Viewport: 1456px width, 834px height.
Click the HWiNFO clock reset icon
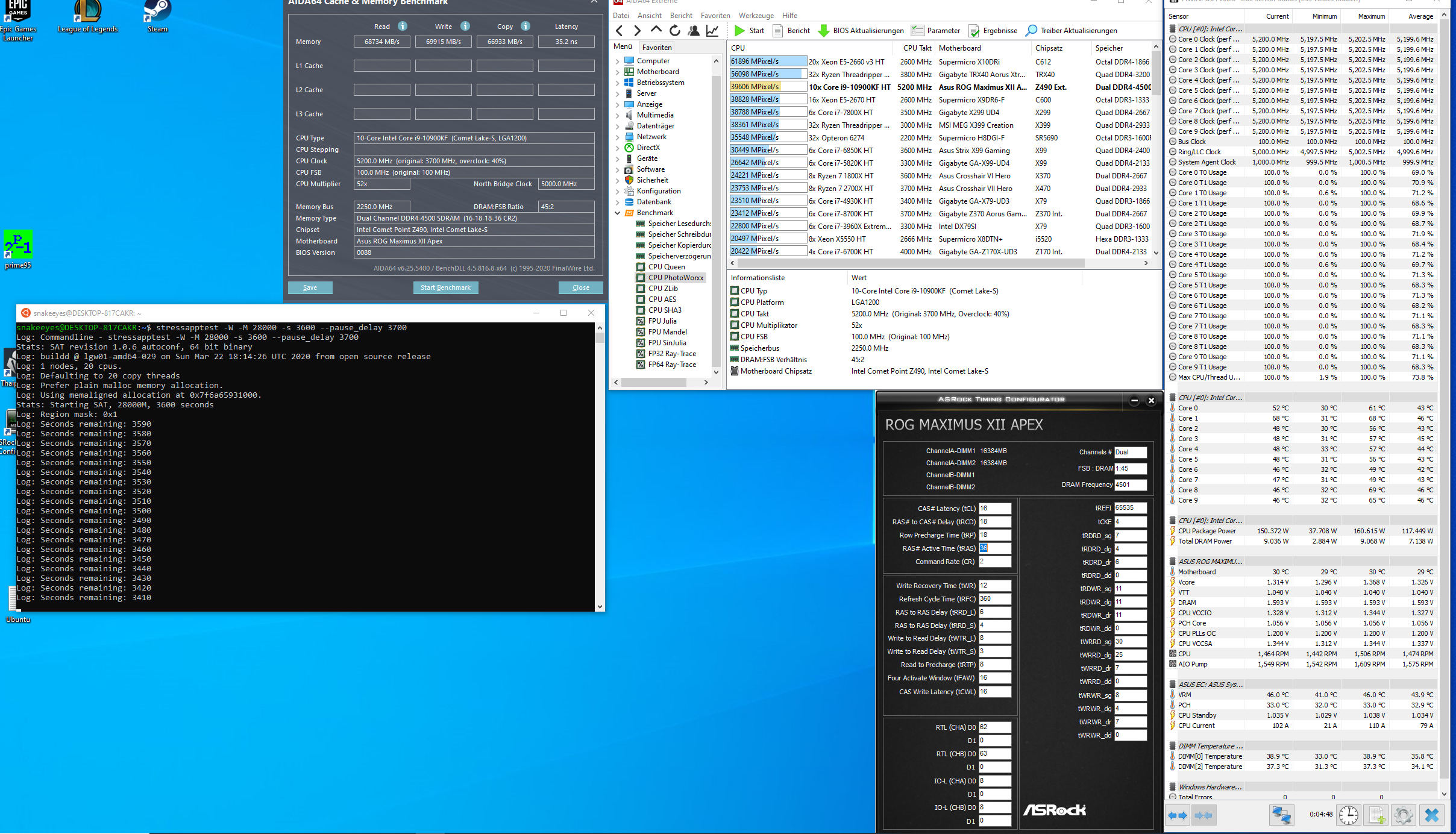[x=1348, y=815]
